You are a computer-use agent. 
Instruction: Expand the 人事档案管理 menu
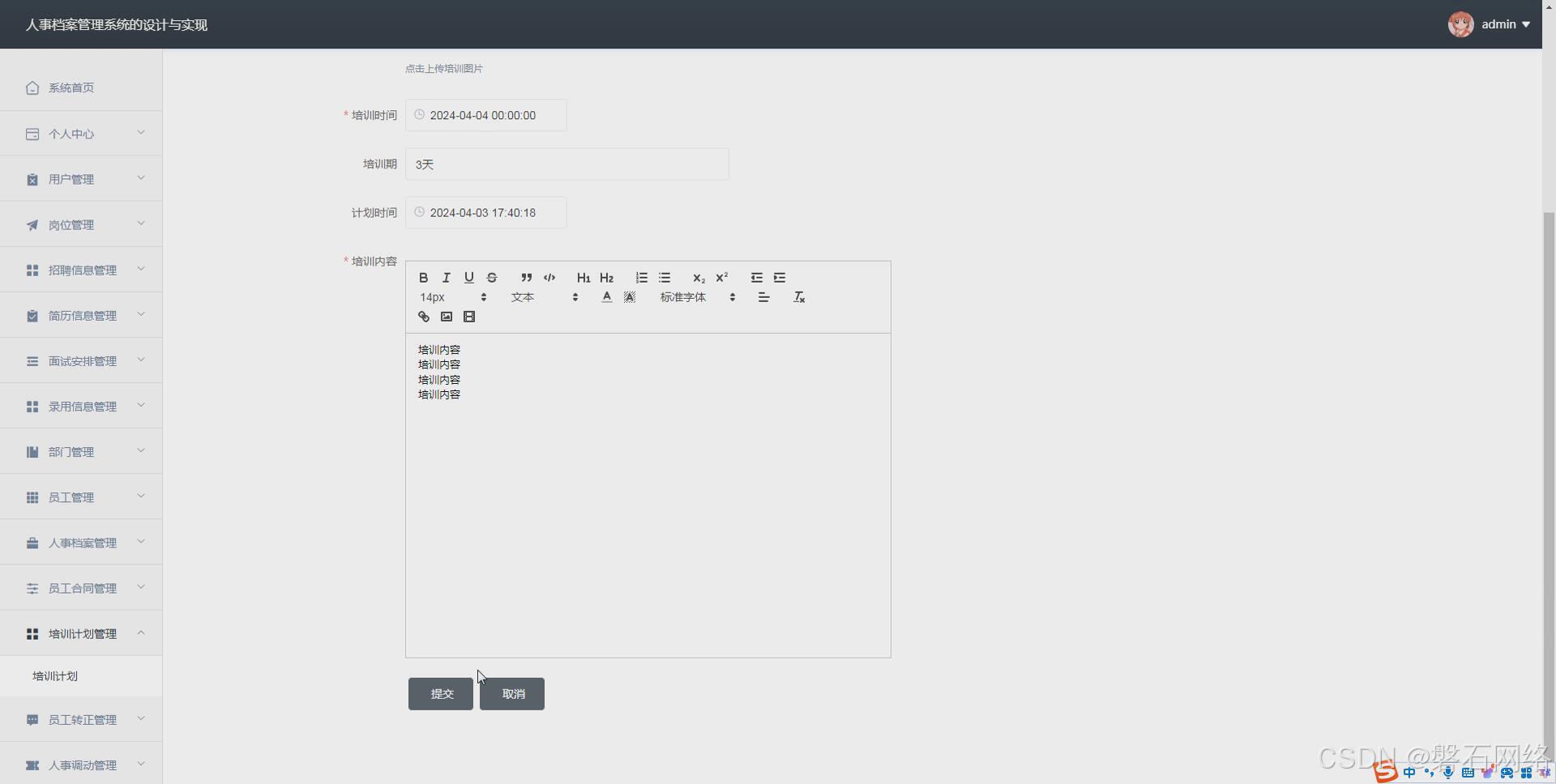click(x=81, y=542)
